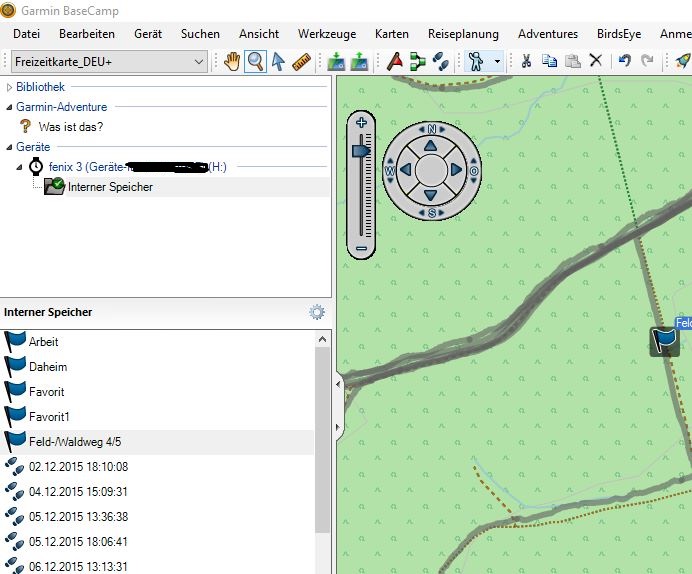Image resolution: width=692 pixels, height=574 pixels.
Task: Click the 'Was ist das?' link
Action: (x=71, y=127)
